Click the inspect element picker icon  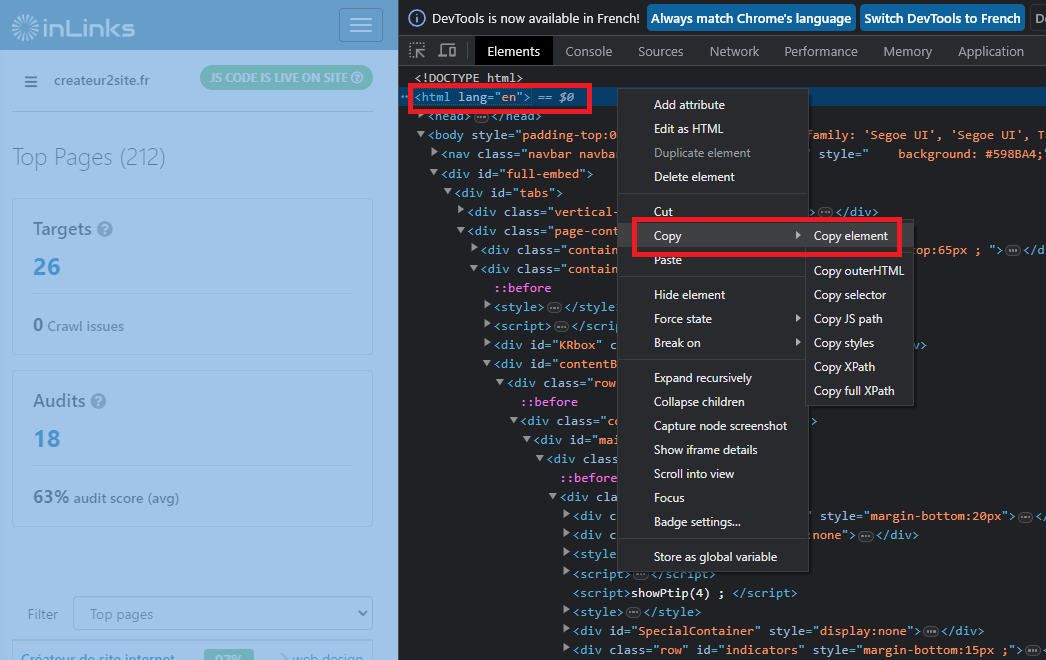click(x=418, y=51)
